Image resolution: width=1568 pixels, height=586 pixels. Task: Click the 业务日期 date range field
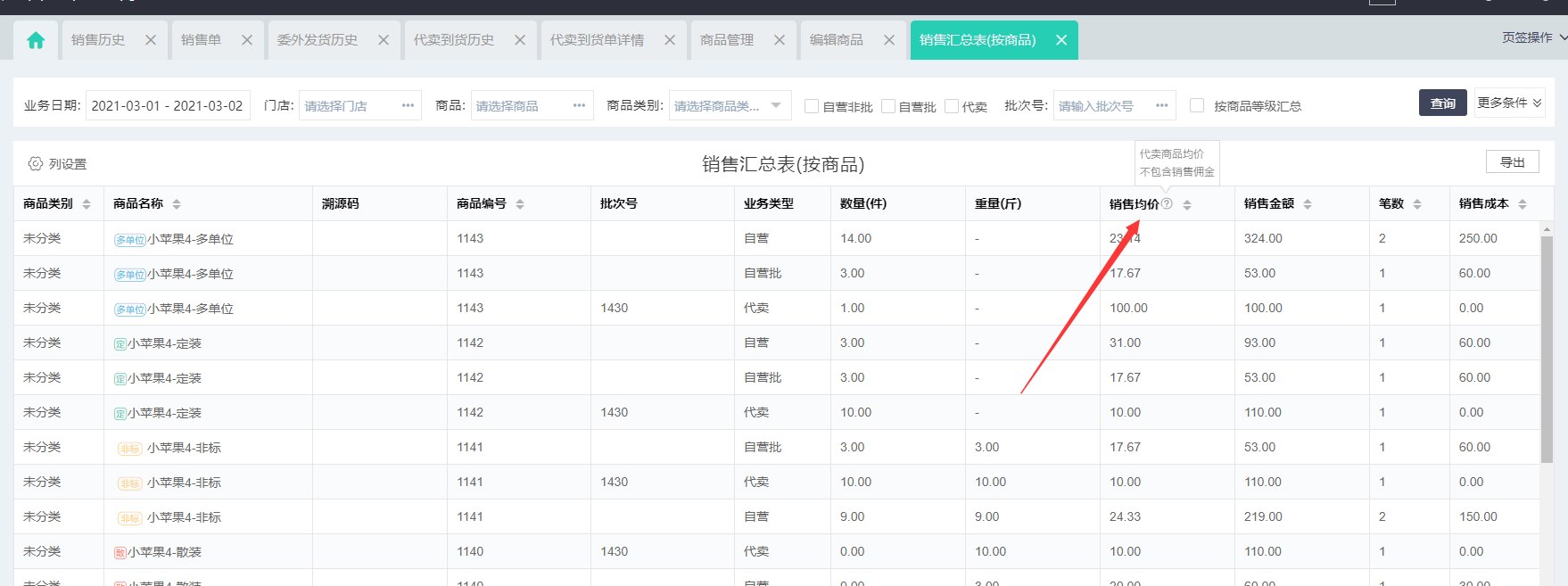point(168,105)
